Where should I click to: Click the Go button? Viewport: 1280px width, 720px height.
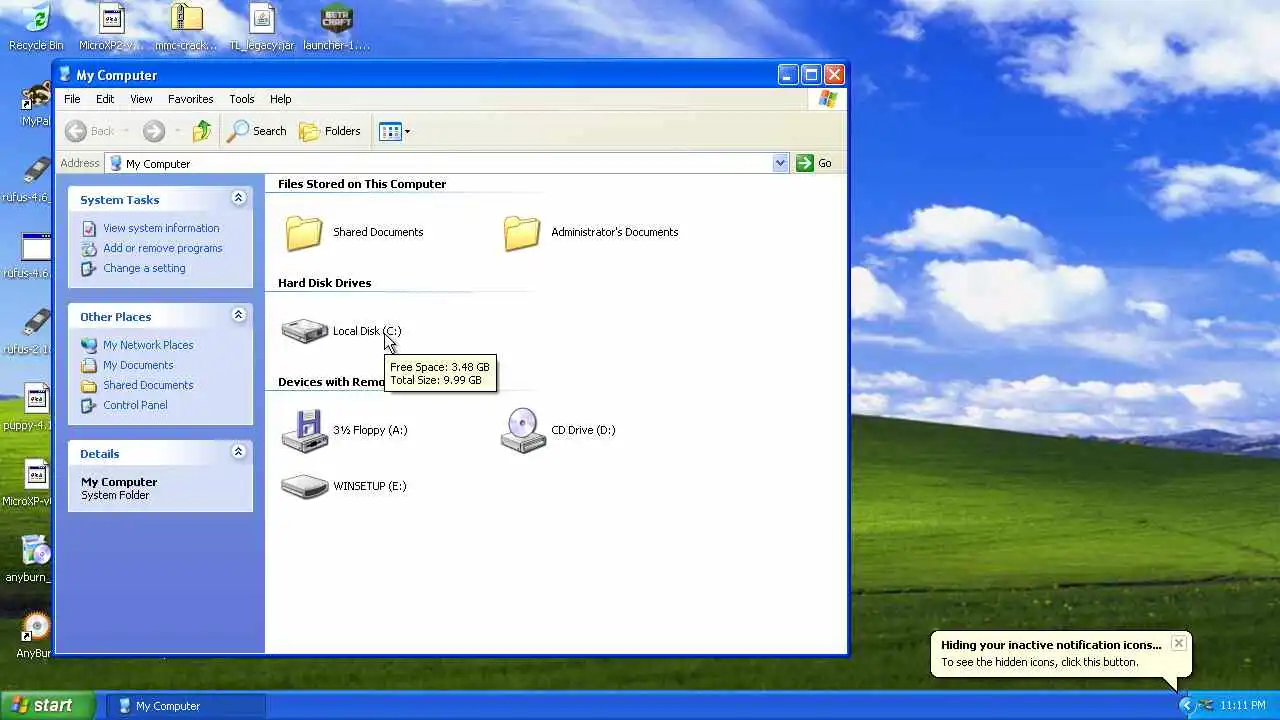[814, 163]
